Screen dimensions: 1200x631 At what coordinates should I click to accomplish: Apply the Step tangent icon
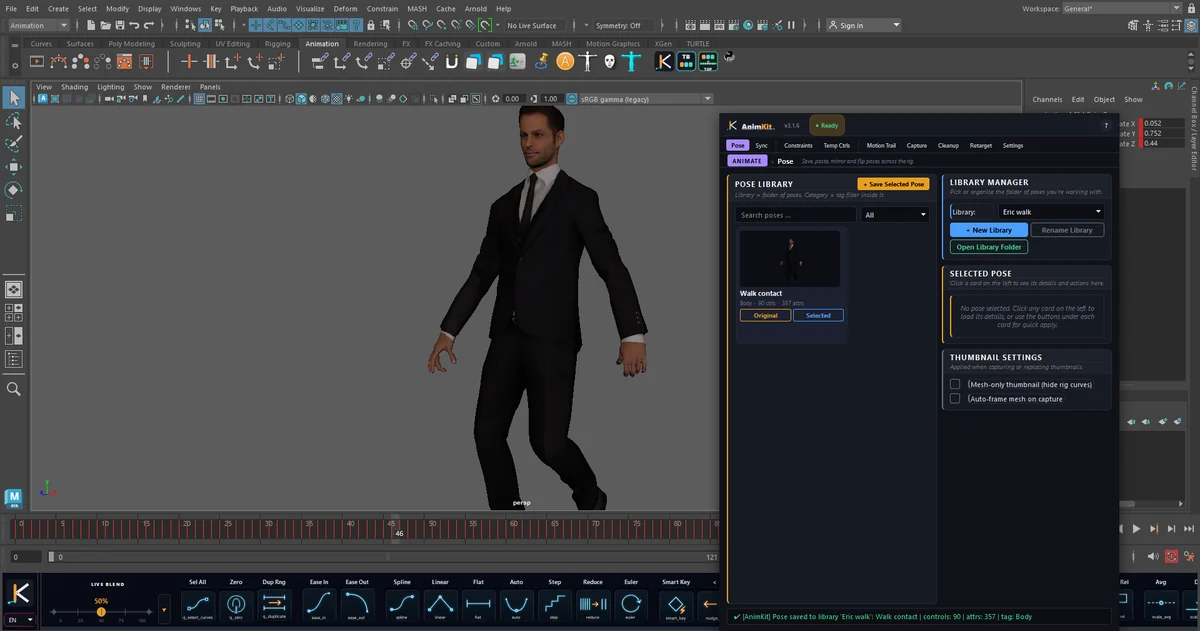pos(554,604)
